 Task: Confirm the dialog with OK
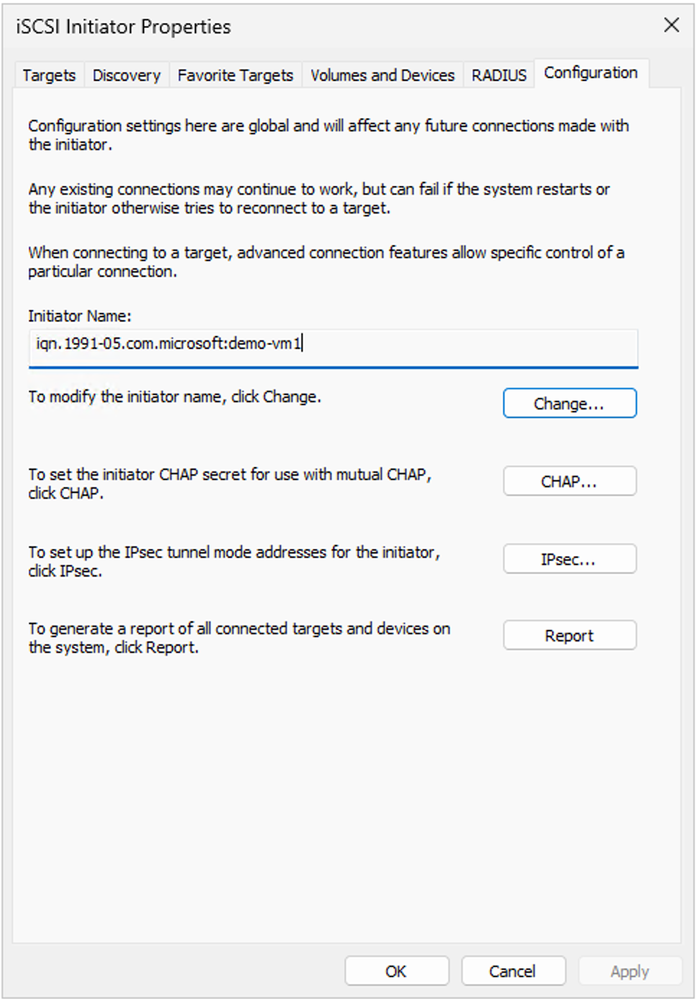[x=396, y=971]
